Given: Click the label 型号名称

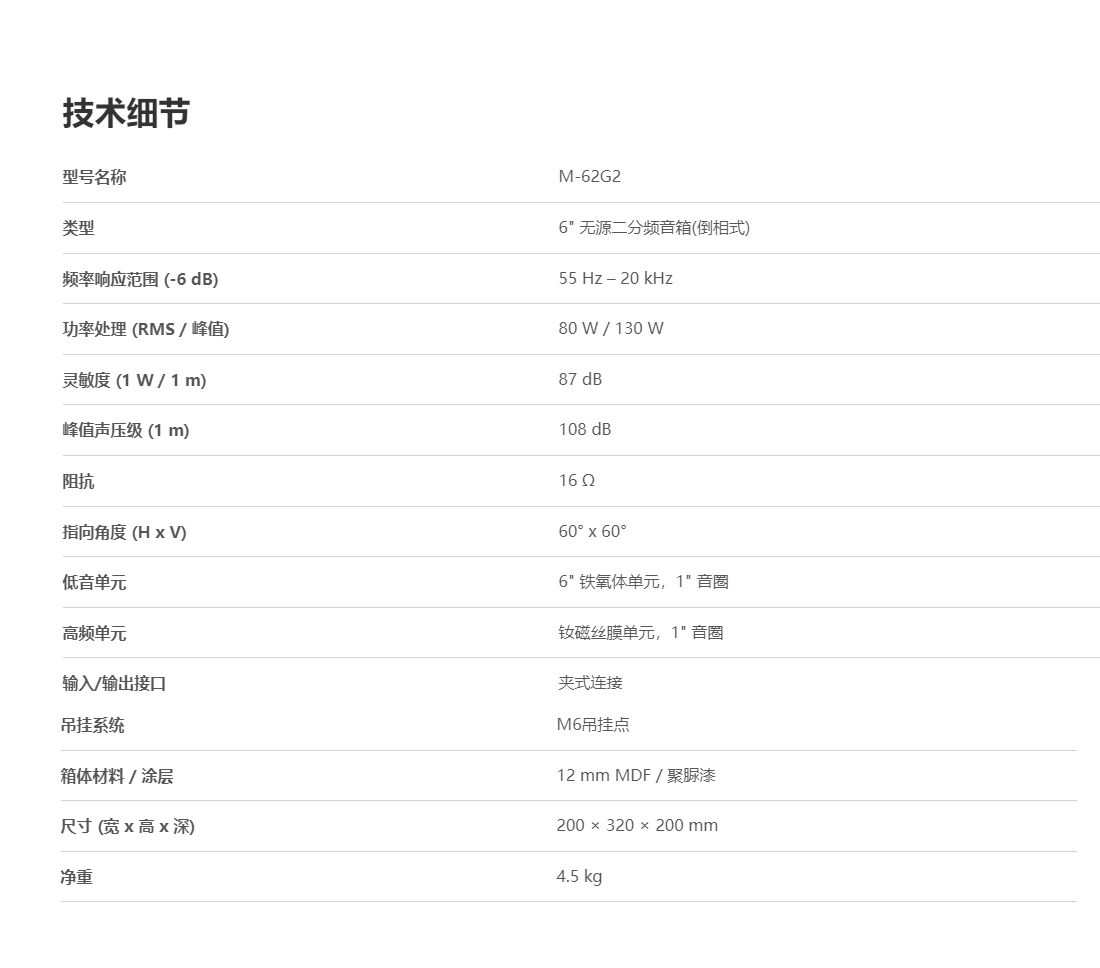Looking at the screenshot, I should pos(94,177).
